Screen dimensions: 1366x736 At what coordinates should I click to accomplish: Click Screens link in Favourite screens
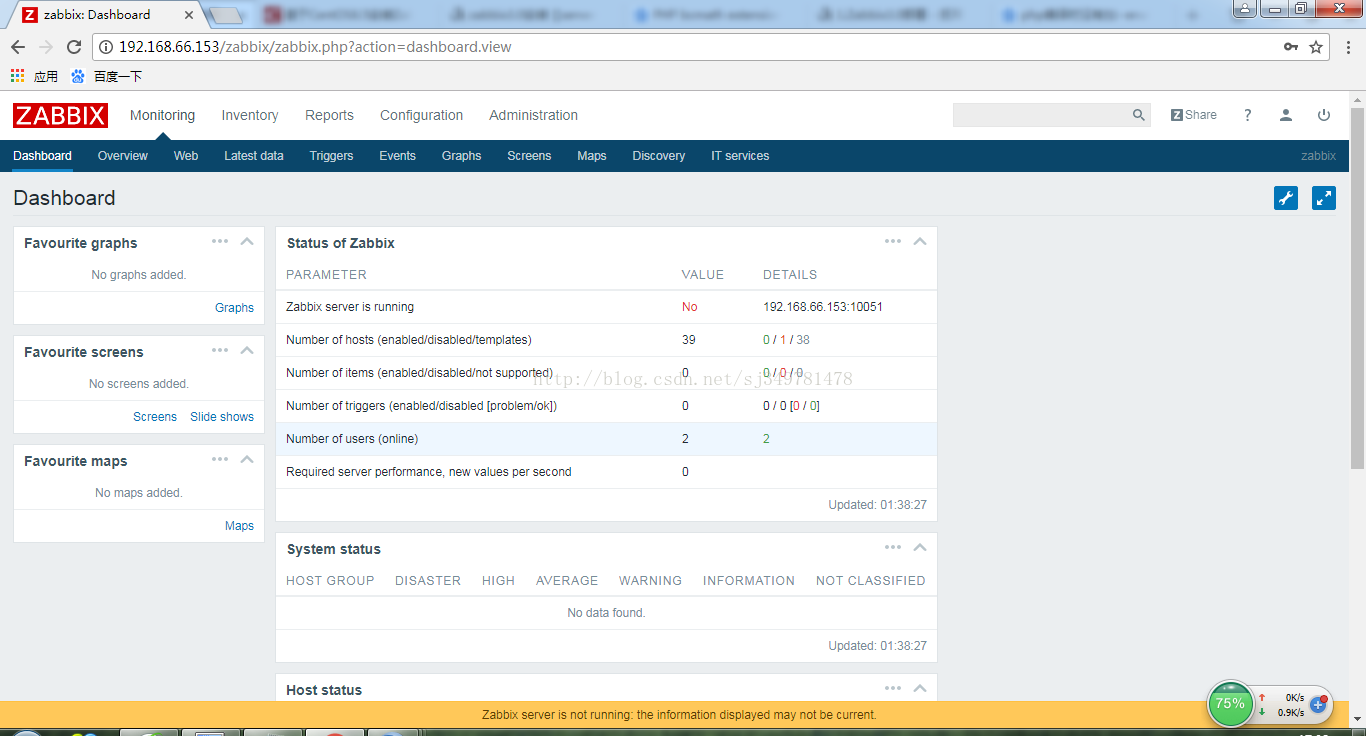coord(155,417)
